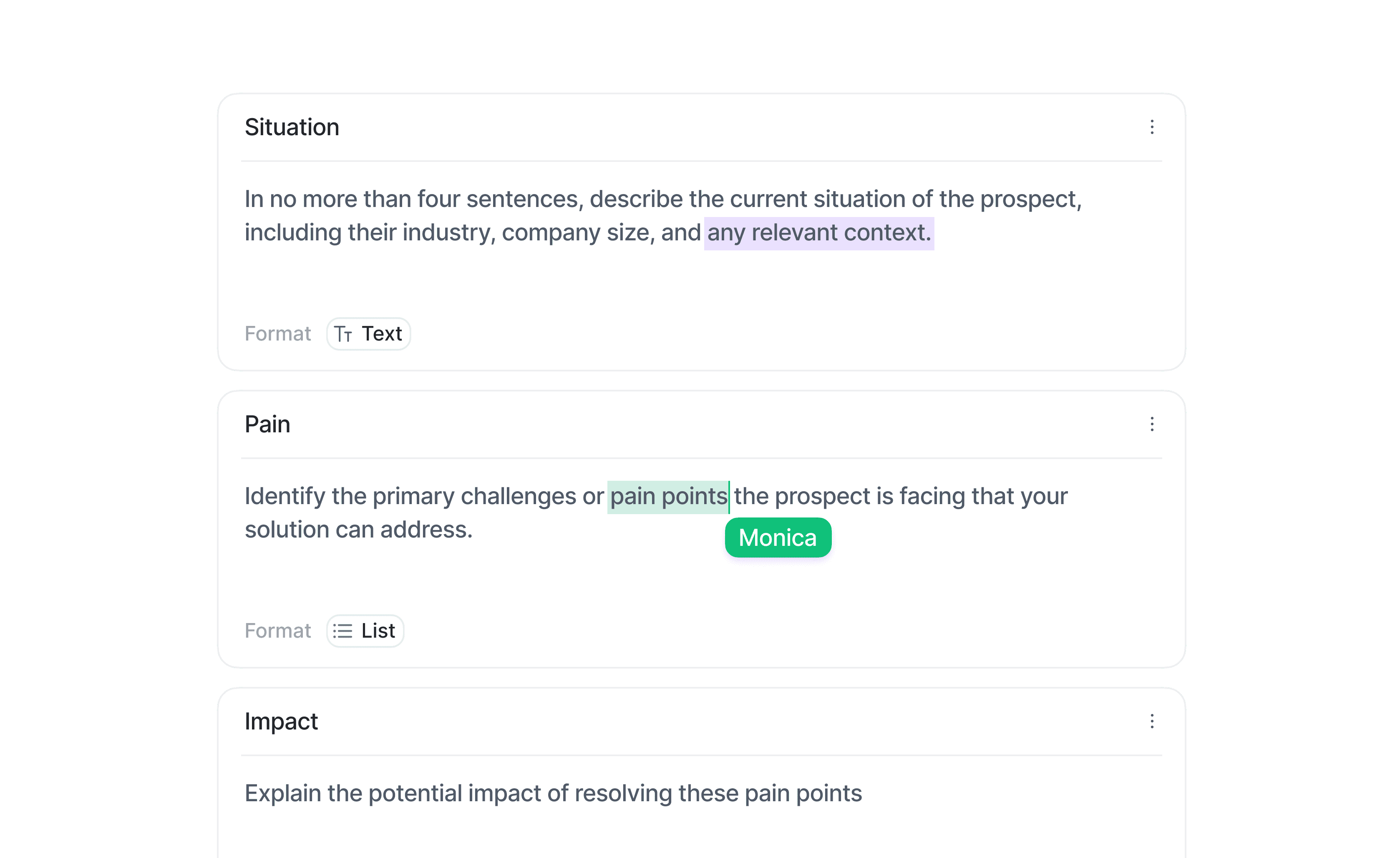Click the green highlighted 'pain points' text
Viewport: 1400px width, 858px height.
click(x=667, y=497)
